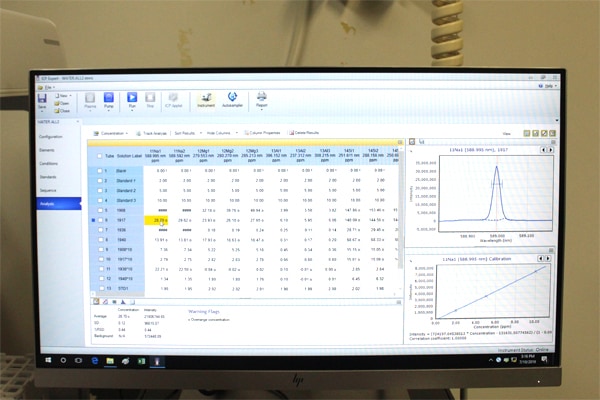Check the box next to Standard 1

(x=99, y=181)
